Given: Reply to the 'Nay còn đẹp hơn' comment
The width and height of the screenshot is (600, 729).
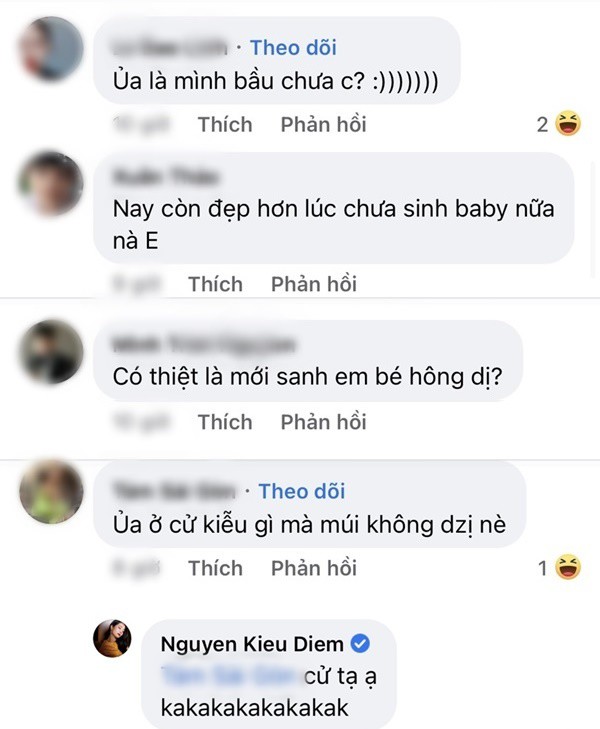Looking at the screenshot, I should 313,284.
